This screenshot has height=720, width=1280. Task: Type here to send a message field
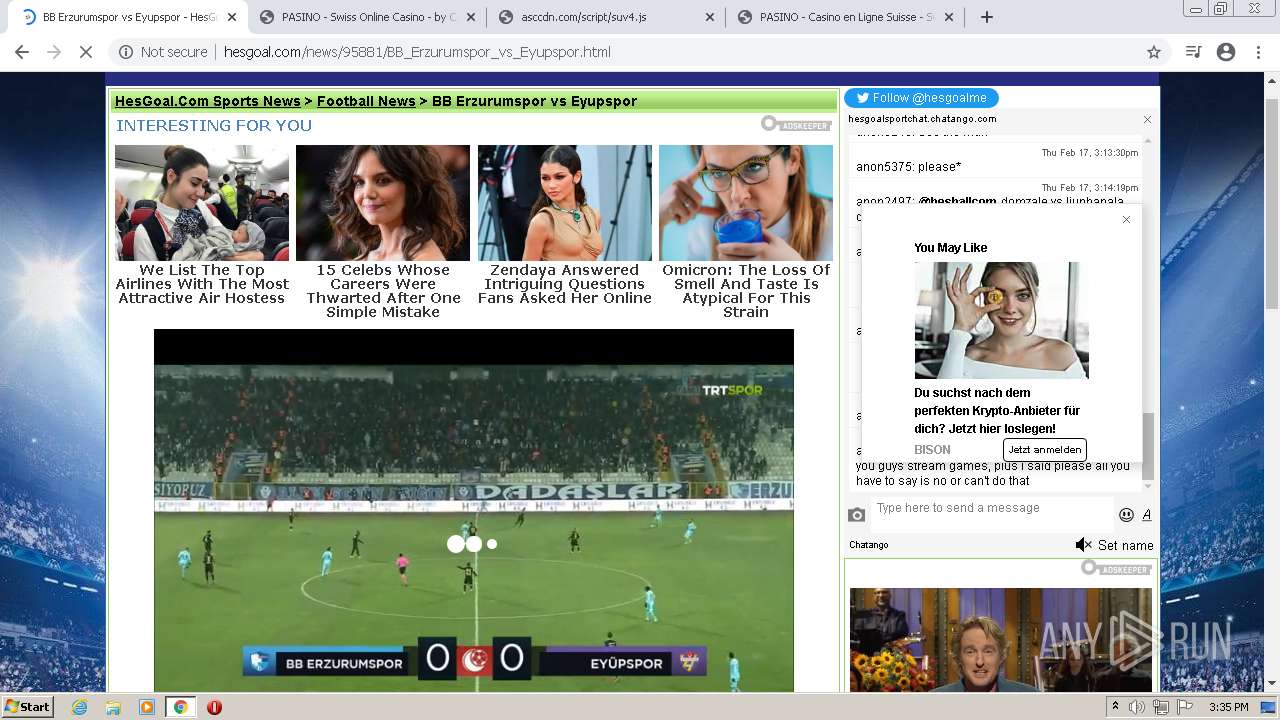990,514
